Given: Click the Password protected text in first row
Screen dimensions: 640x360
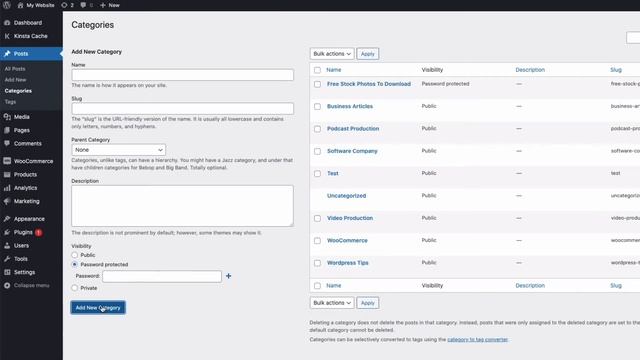Looking at the screenshot, I should pyautogui.click(x=445, y=84).
